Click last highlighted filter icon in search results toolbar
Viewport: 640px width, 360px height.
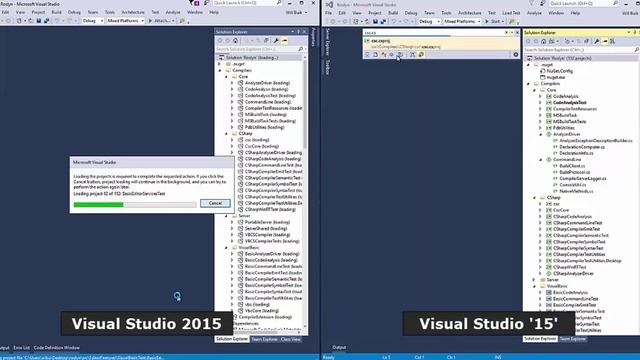coord(421,55)
